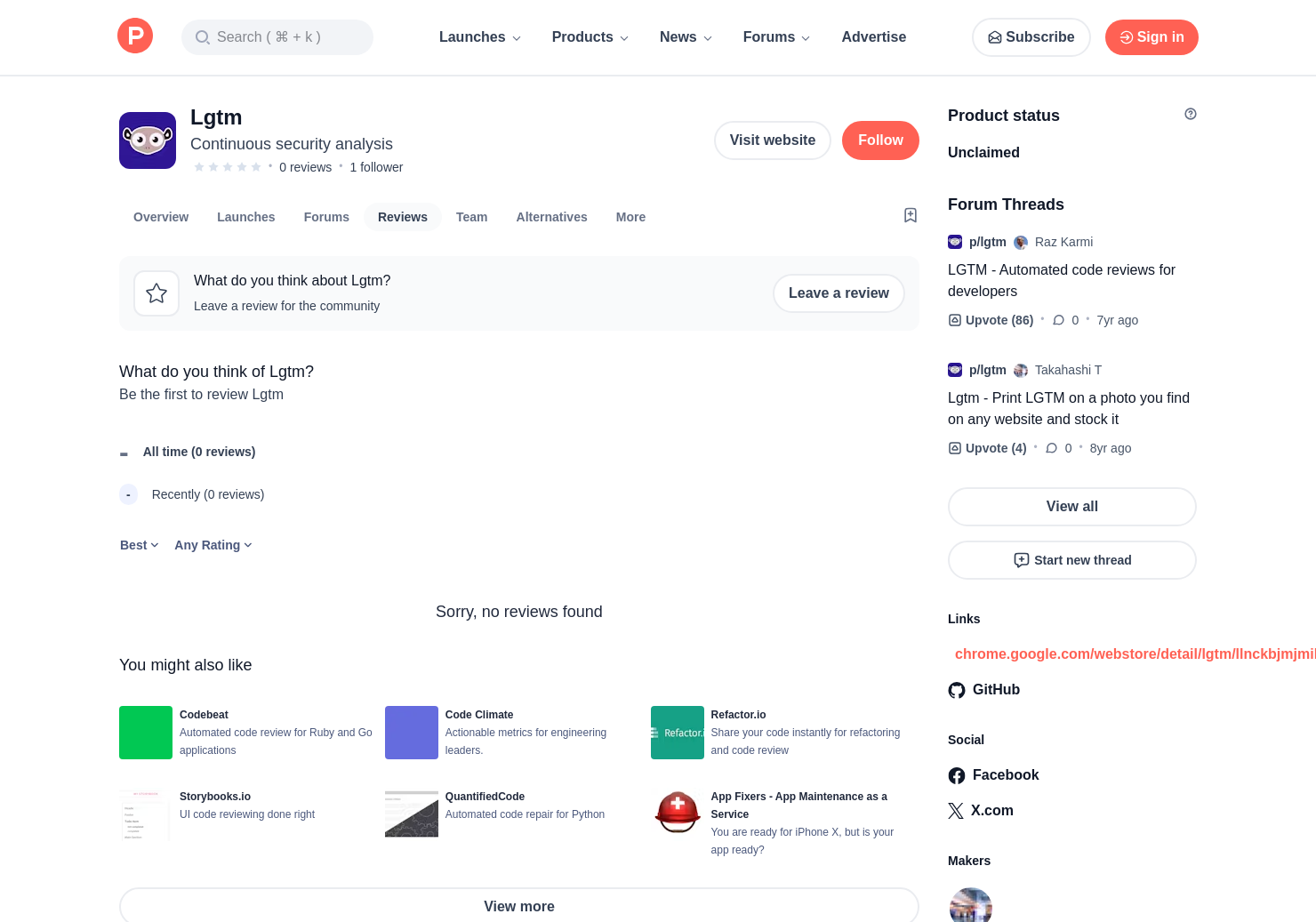
Task: Open the Facebook social icon
Action: [957, 775]
